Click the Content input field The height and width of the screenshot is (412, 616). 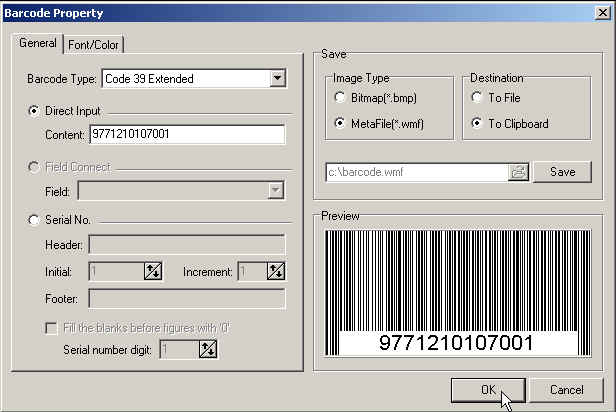click(186, 134)
